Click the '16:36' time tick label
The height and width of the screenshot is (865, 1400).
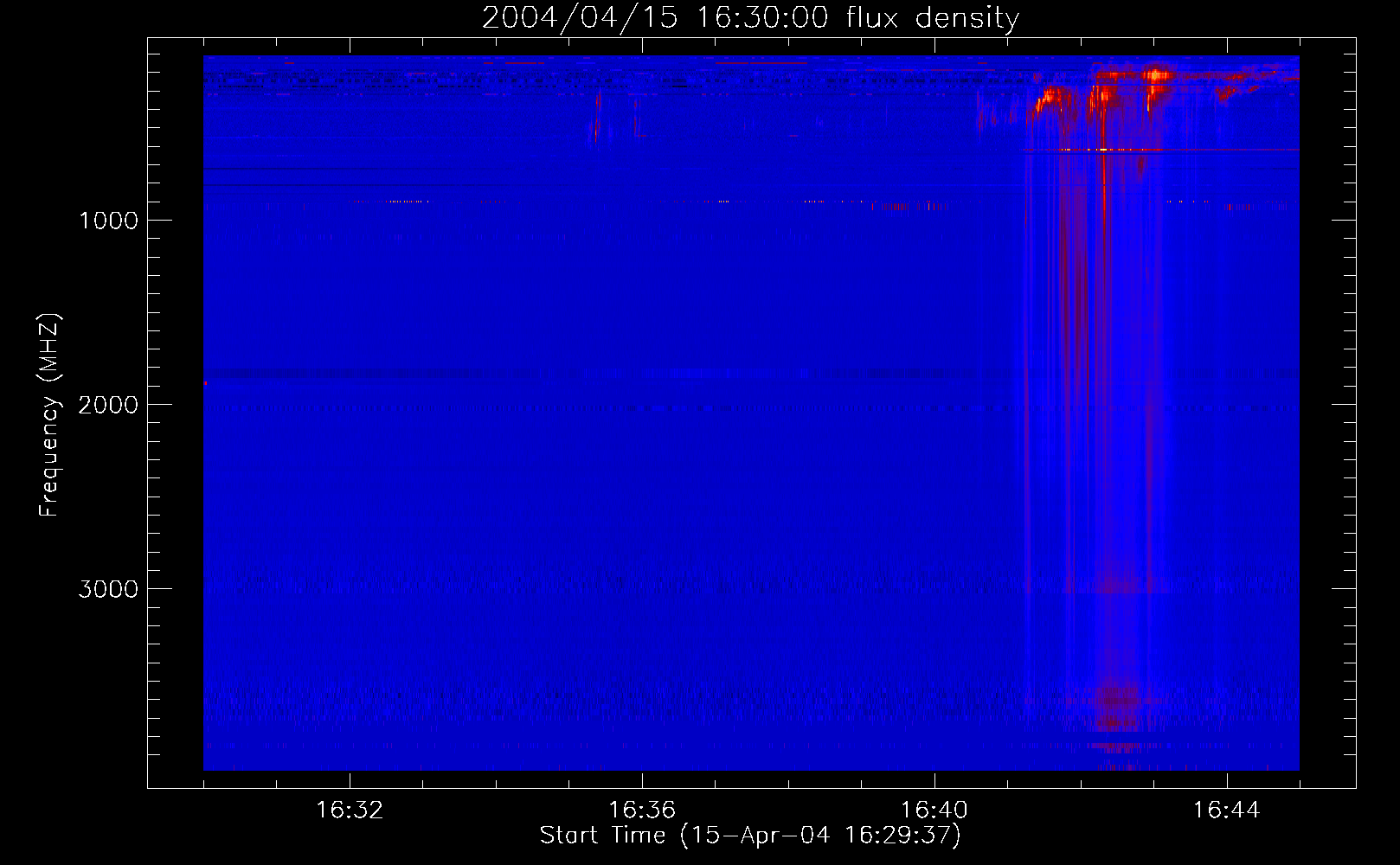pos(642,811)
